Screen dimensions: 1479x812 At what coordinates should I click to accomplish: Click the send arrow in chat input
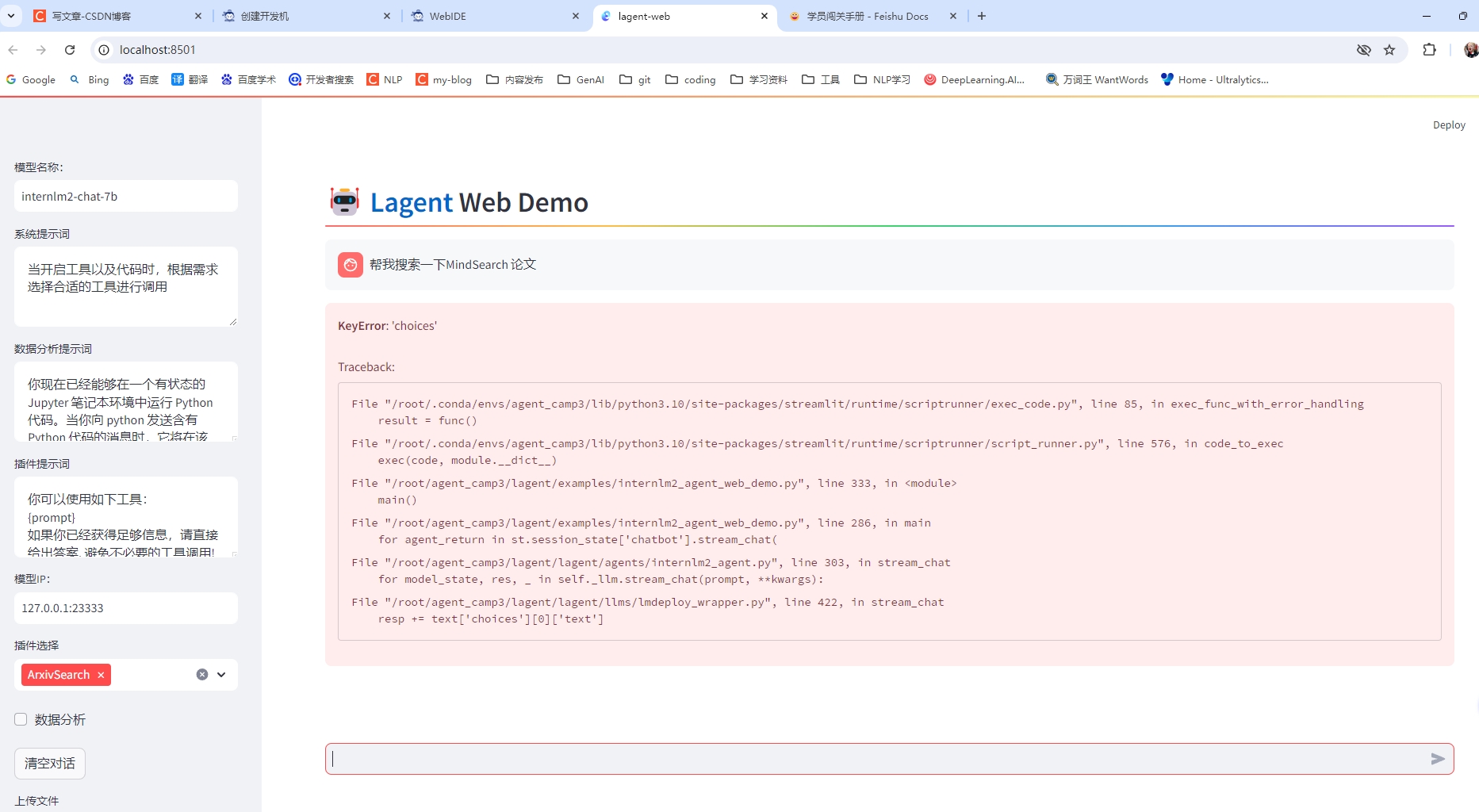1437,759
